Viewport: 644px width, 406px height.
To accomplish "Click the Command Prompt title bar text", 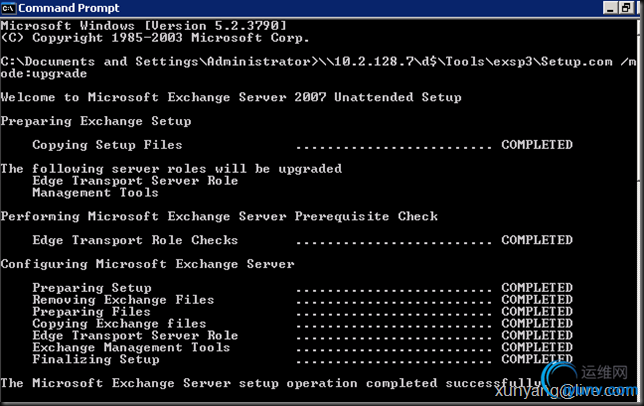I will (69, 8).
